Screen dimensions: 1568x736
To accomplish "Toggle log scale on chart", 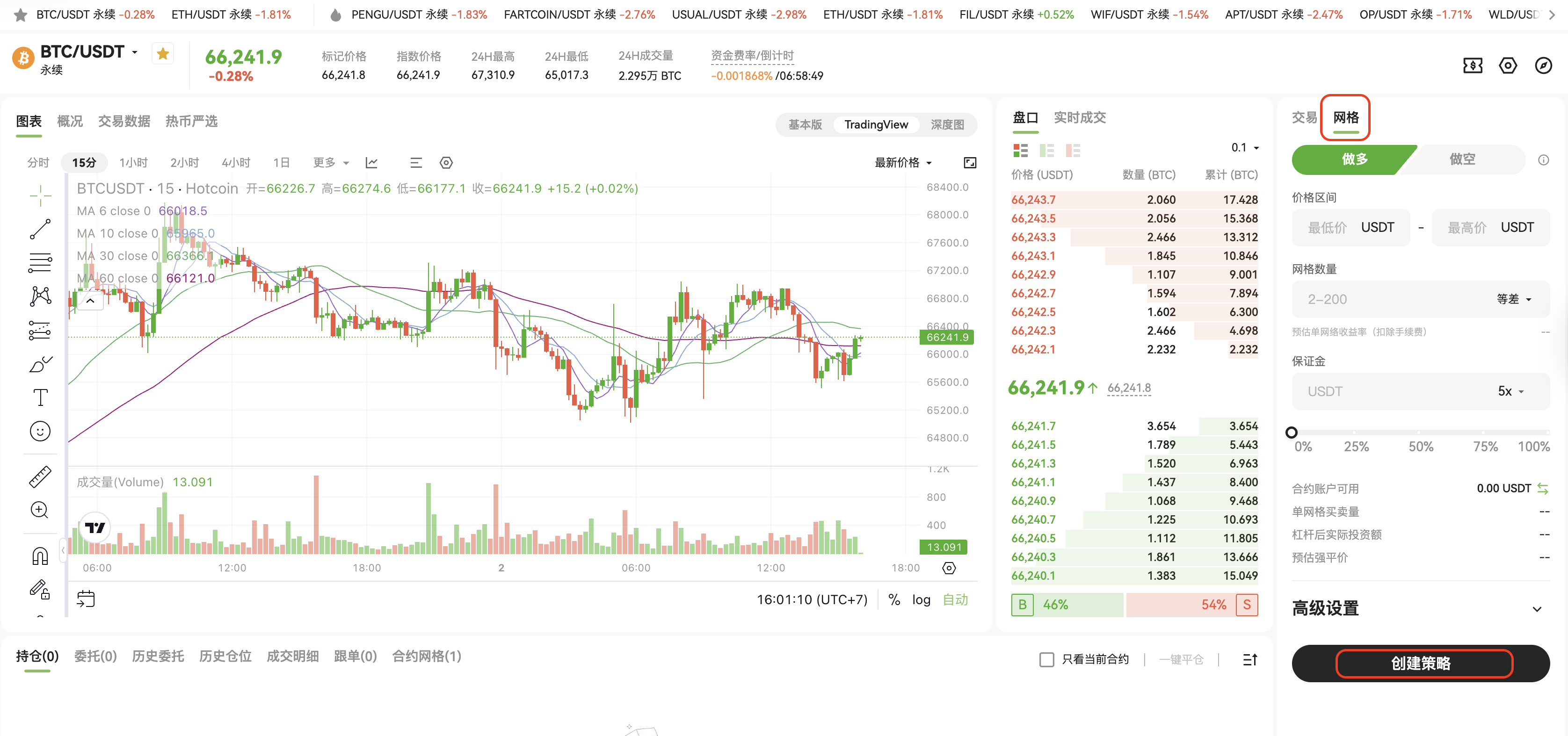I will click(921, 600).
